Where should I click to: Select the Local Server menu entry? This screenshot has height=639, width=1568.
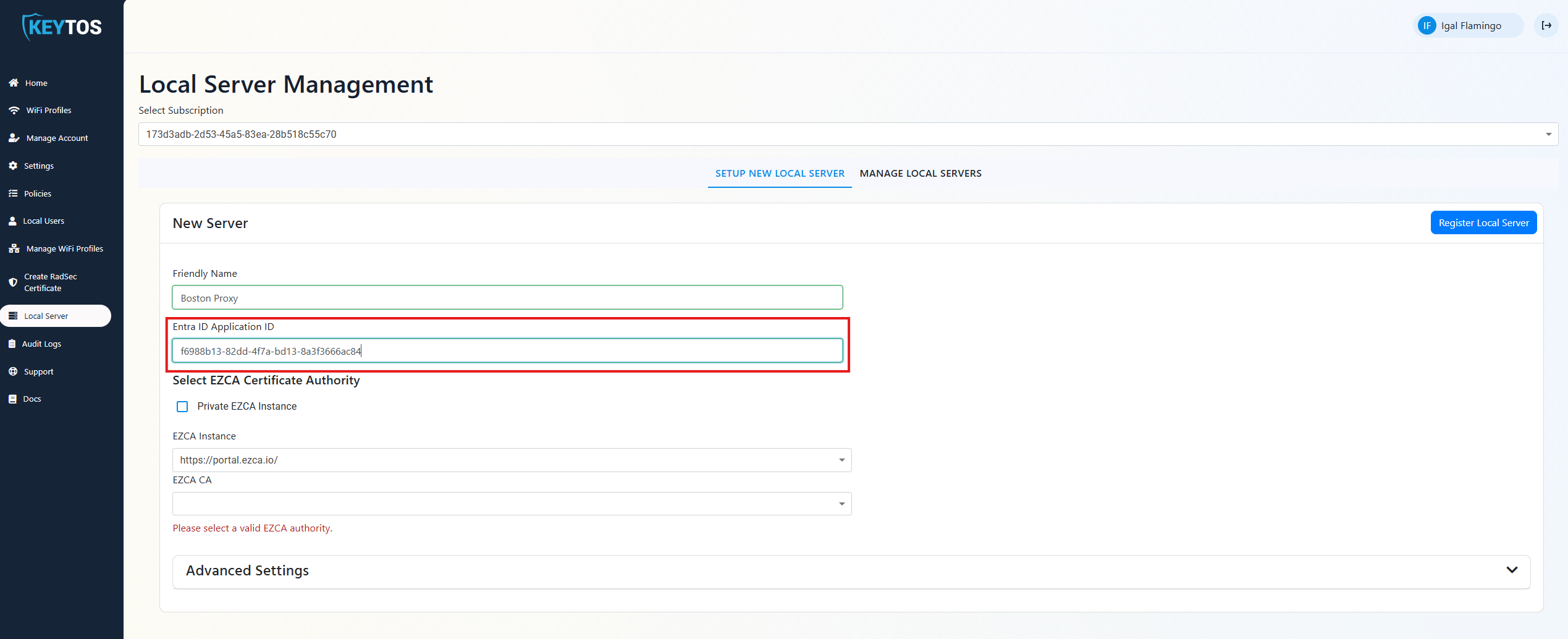coord(56,316)
